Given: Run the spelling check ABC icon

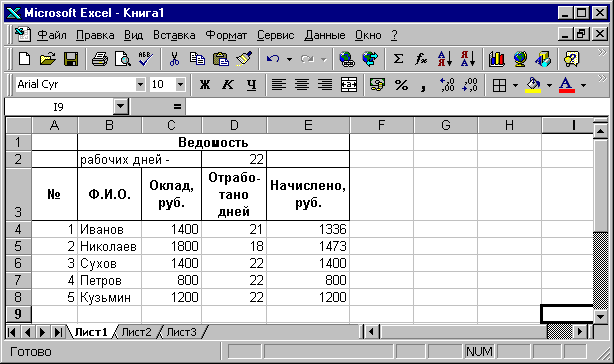Looking at the screenshot, I should [x=146, y=59].
